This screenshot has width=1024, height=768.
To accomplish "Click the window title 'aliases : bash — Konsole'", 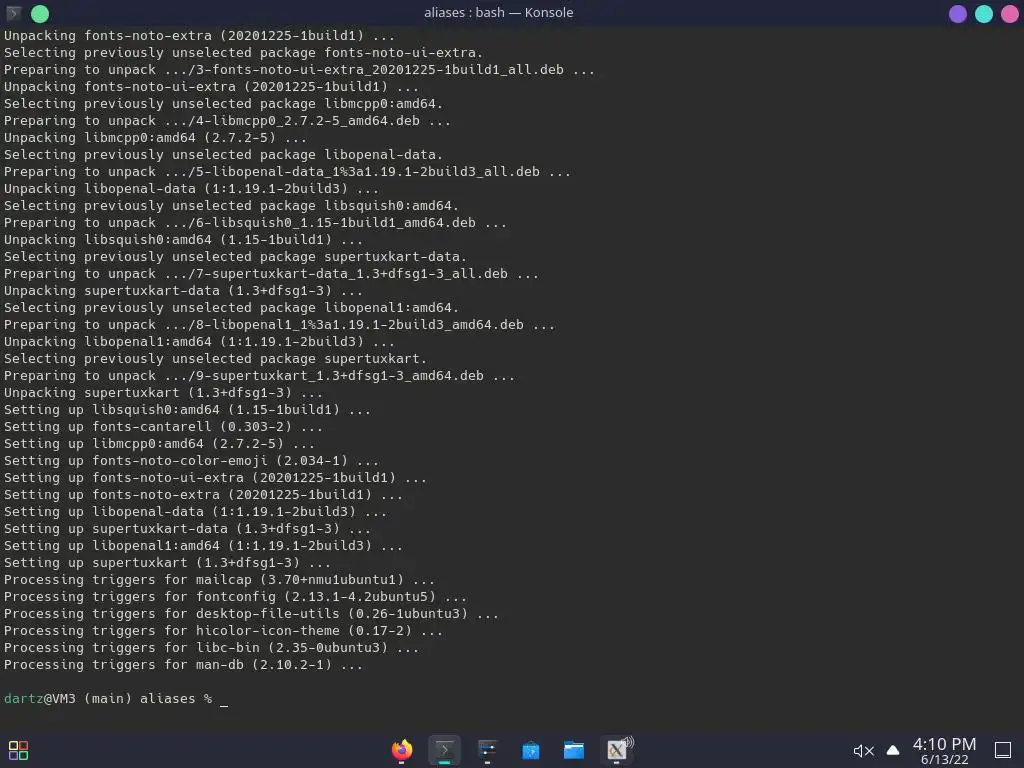I will click(498, 12).
